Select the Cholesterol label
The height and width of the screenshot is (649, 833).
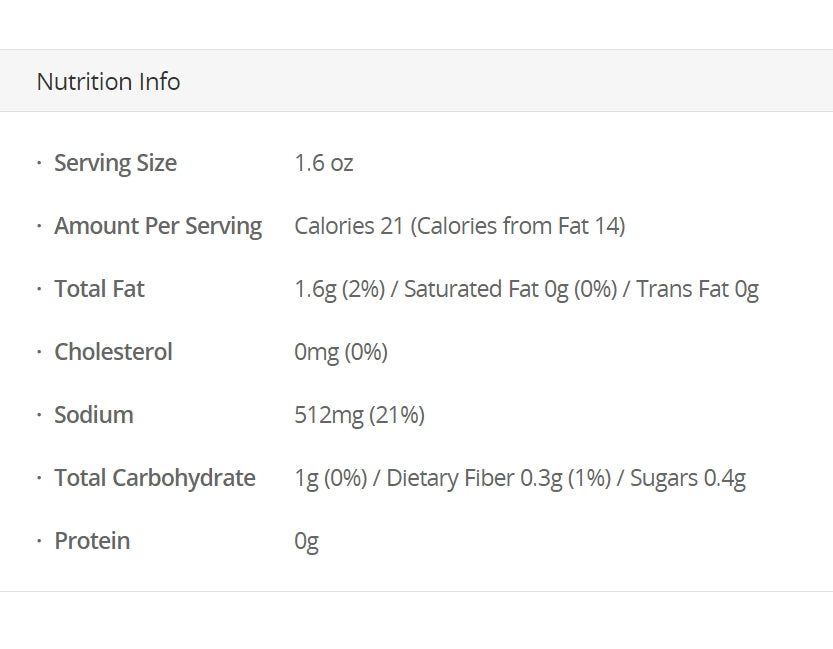coord(113,352)
